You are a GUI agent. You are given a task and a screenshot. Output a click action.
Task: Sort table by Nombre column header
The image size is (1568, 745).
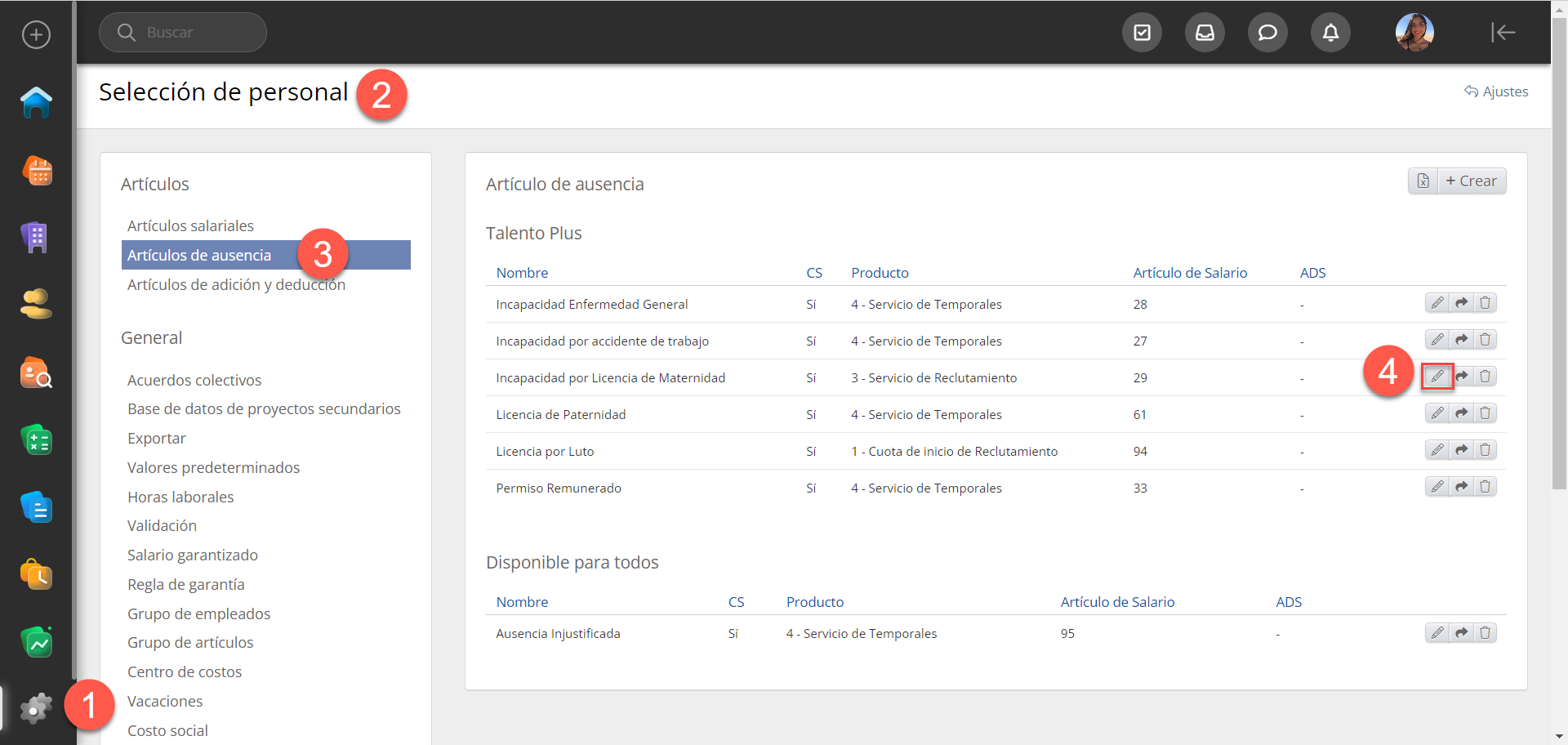[522, 273]
